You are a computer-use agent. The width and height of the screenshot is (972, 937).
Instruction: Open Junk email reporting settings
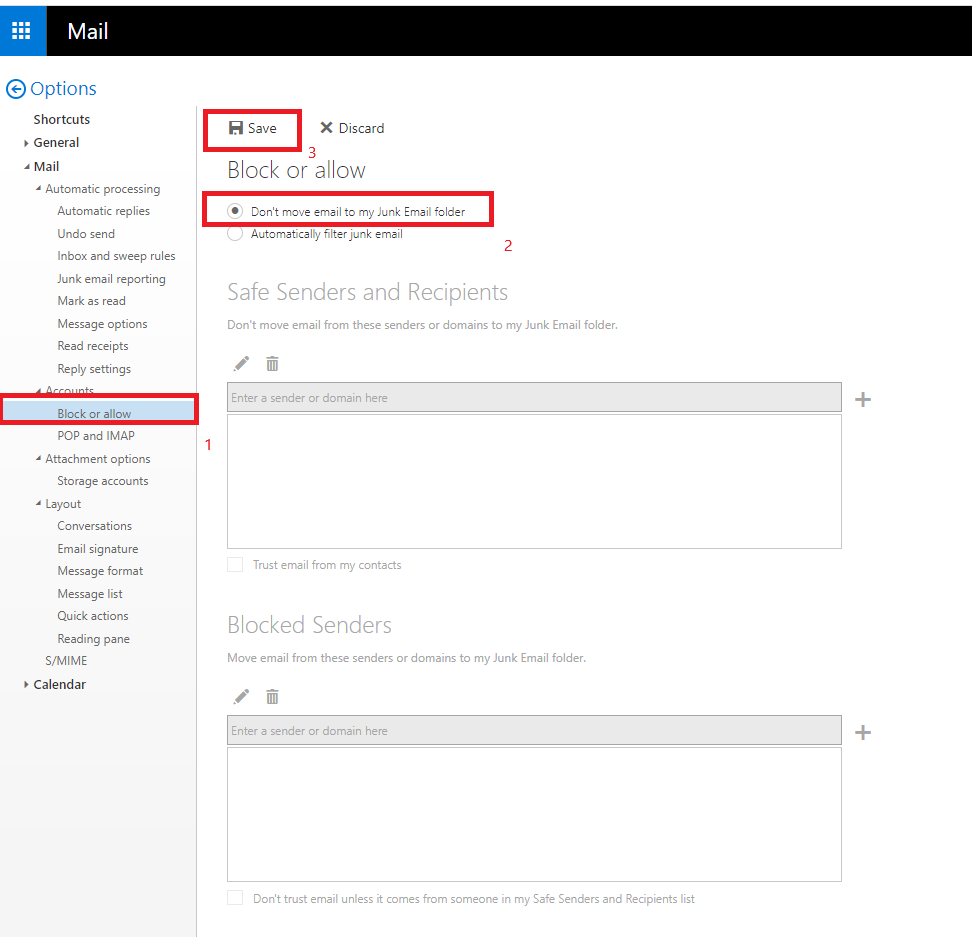coord(111,279)
